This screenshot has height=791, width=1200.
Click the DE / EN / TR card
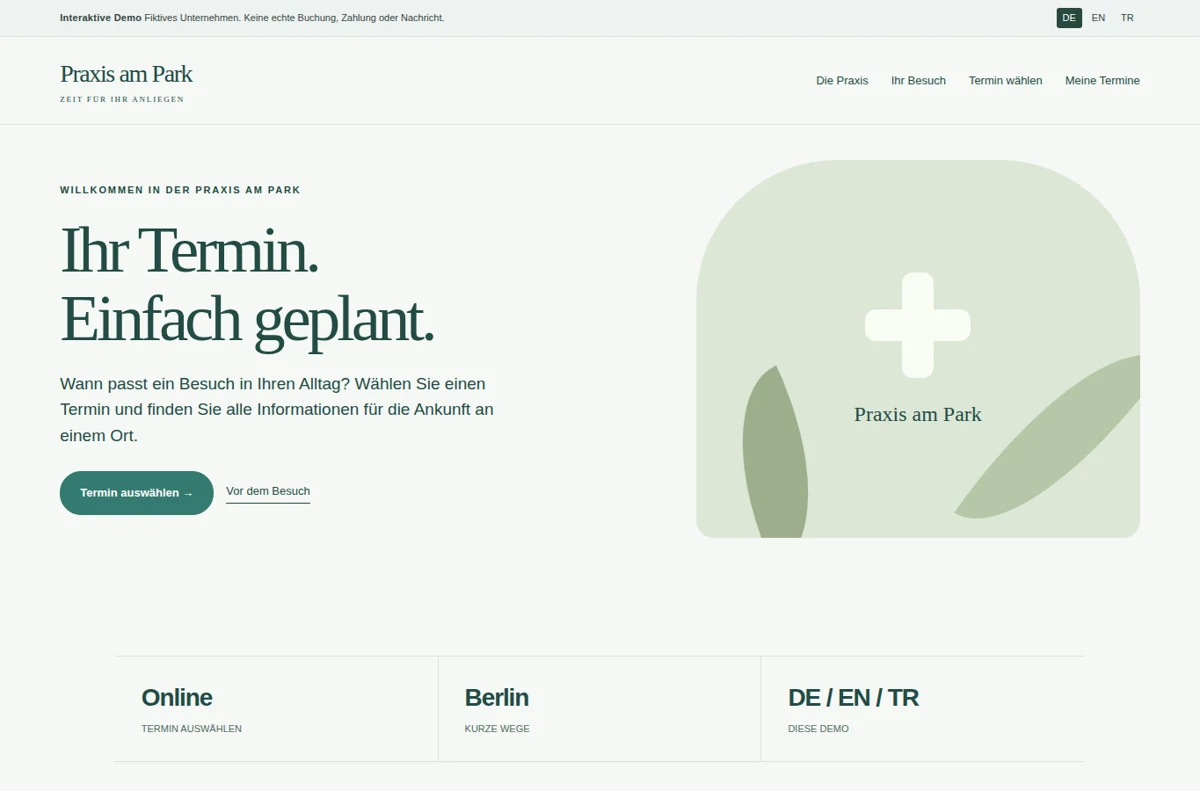click(x=923, y=709)
